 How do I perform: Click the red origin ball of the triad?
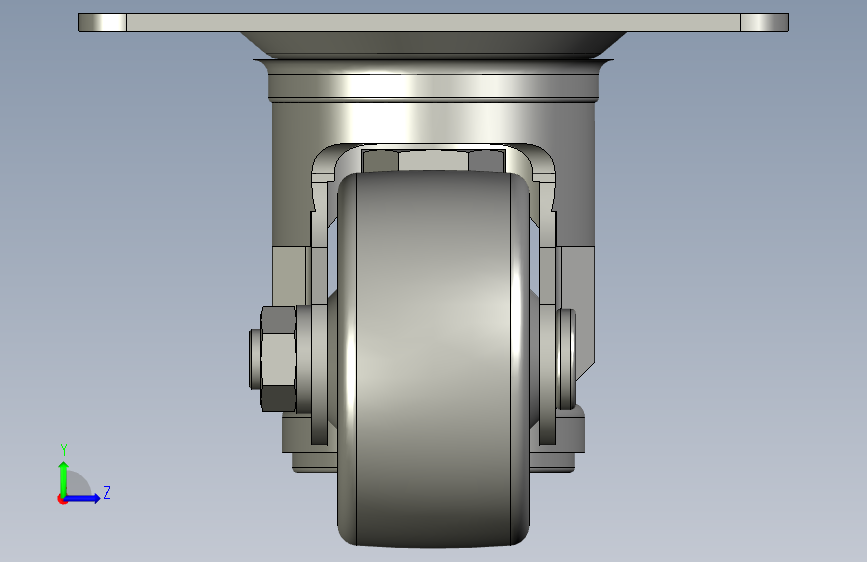pos(62,499)
